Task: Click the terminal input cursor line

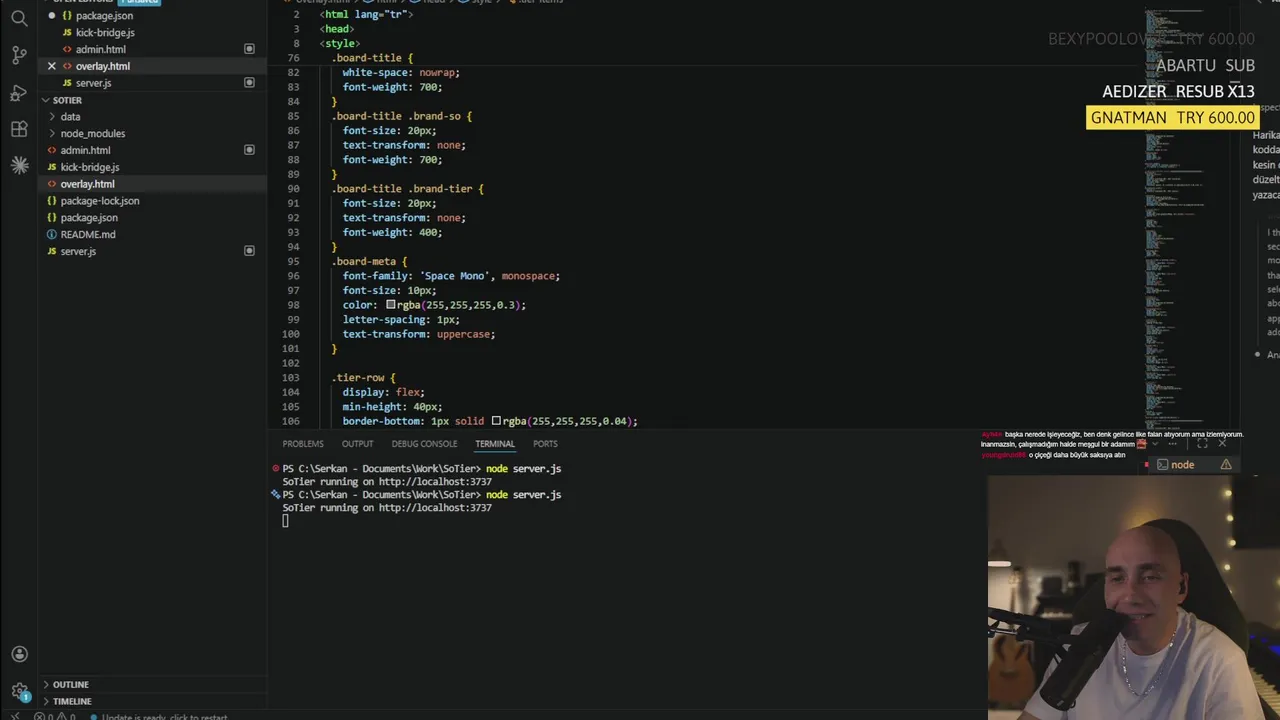Action: 285,521
